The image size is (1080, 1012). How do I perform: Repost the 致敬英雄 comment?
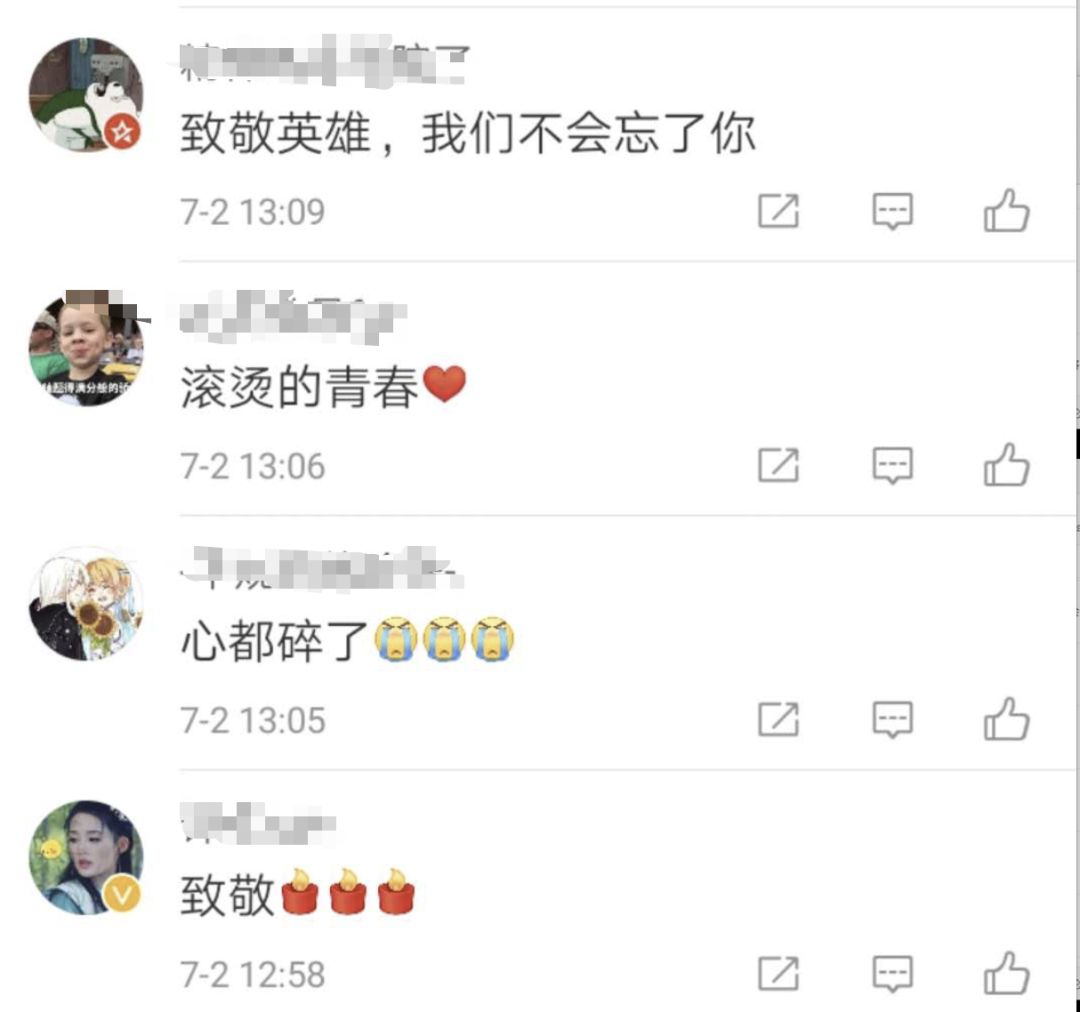(x=778, y=210)
